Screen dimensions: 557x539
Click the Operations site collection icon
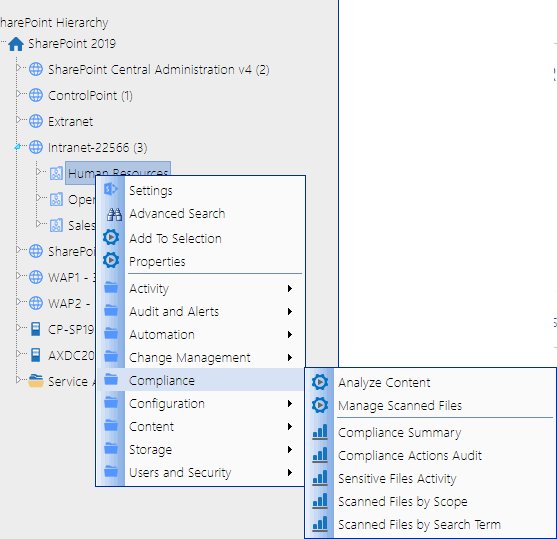56,199
